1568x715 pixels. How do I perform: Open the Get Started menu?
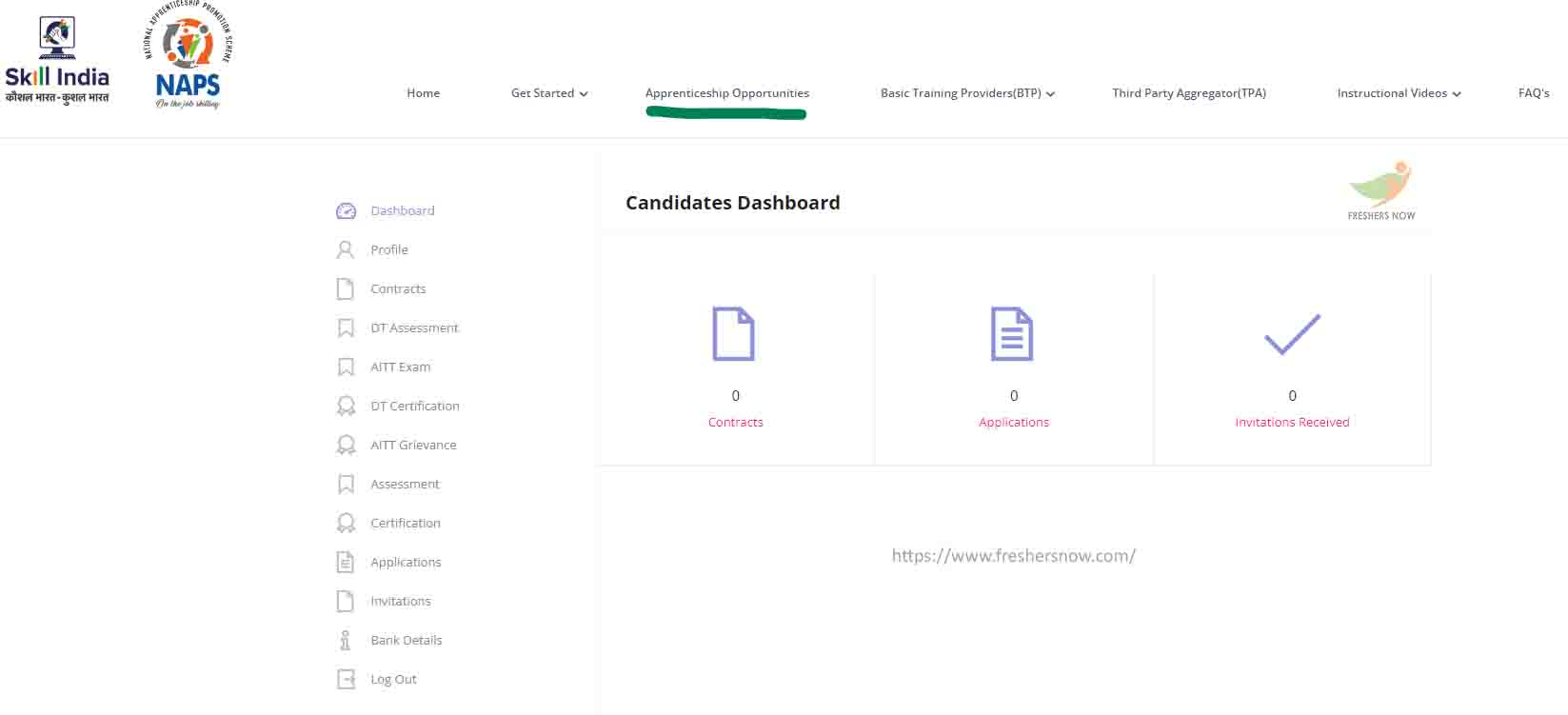tap(543, 93)
